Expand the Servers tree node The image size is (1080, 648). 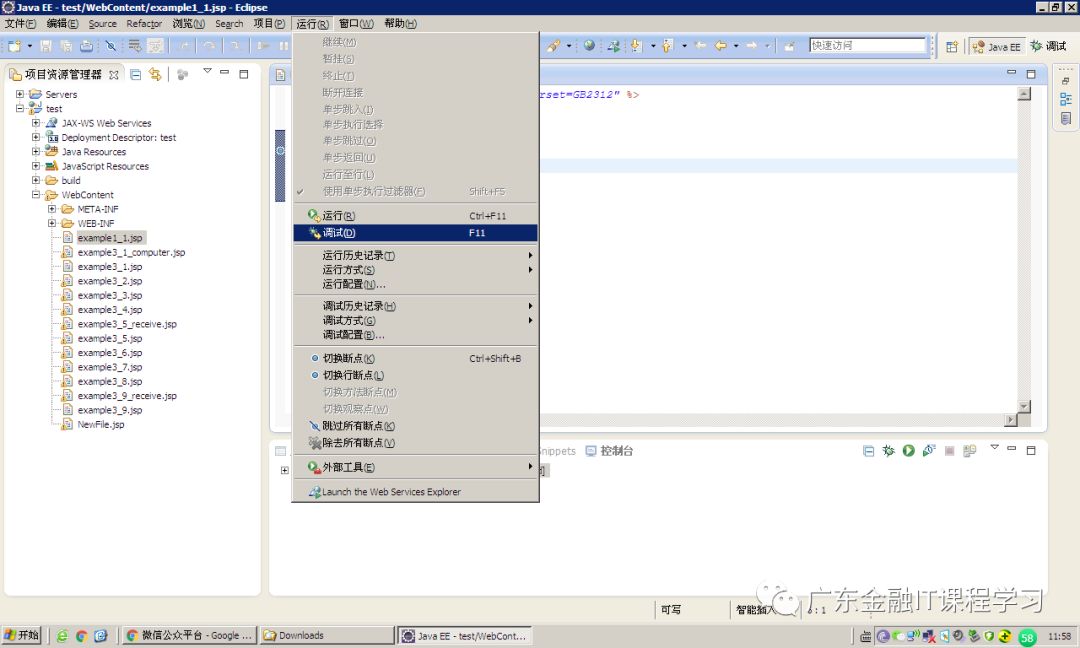20,94
